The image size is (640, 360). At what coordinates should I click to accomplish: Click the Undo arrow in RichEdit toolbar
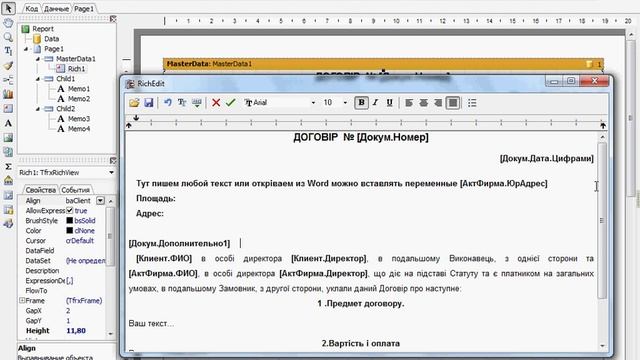tap(167, 102)
